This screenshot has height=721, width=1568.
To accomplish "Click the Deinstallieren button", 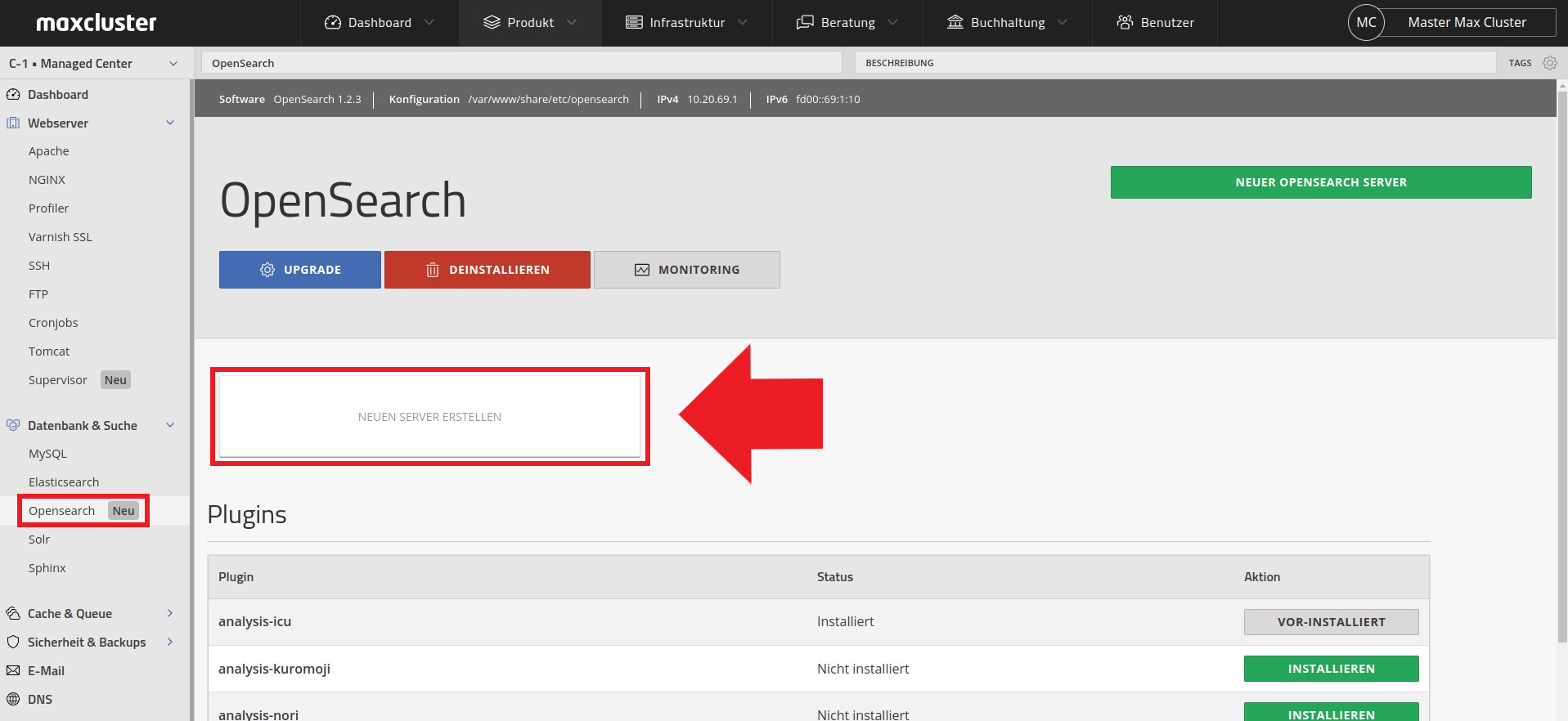I will (x=487, y=270).
